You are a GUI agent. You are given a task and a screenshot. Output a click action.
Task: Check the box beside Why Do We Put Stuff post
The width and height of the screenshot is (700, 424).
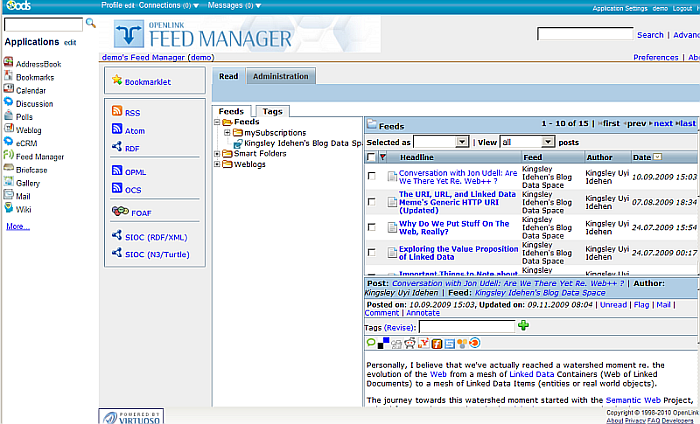[x=373, y=229]
